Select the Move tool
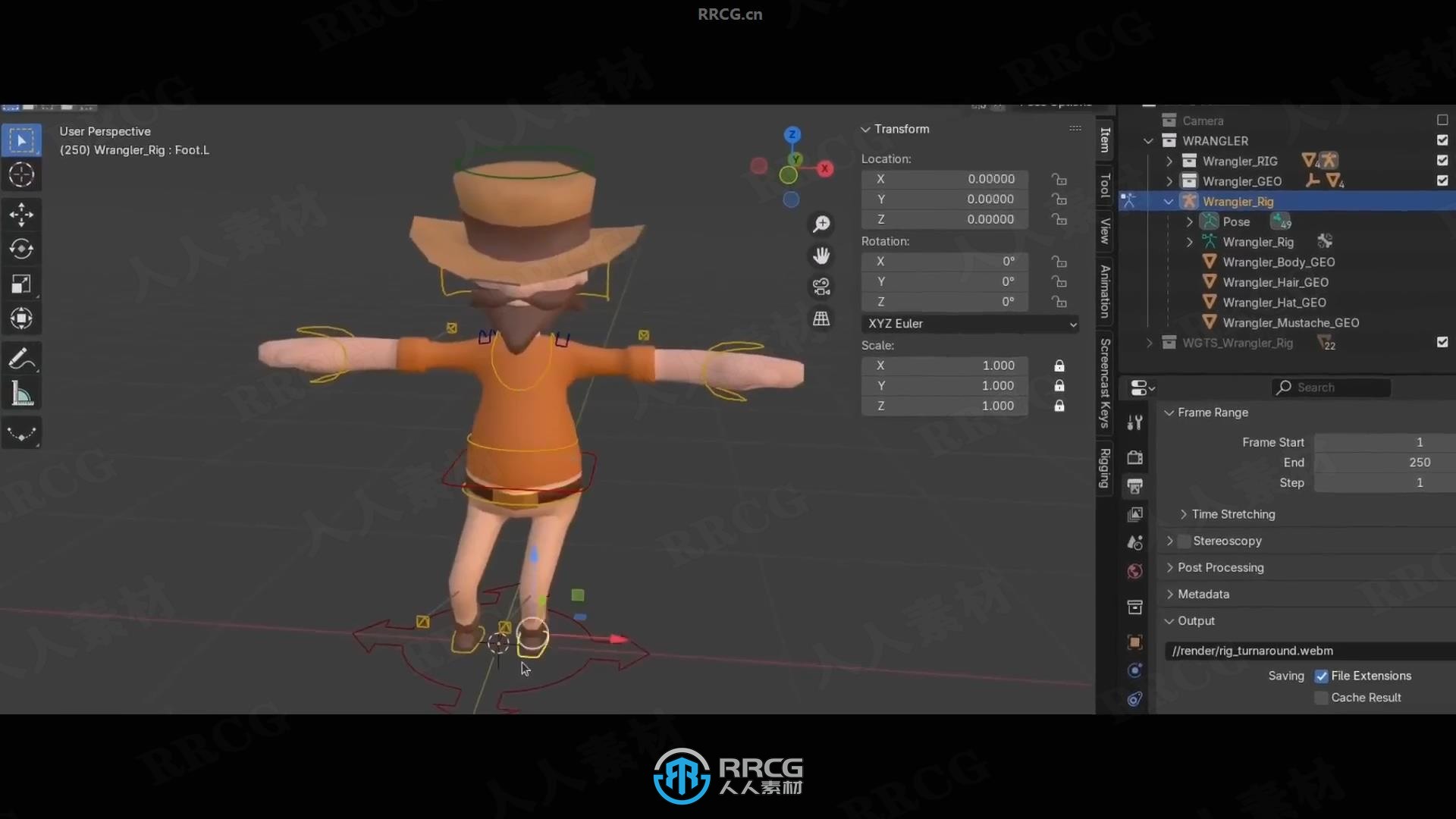The height and width of the screenshot is (819, 1456). [21, 215]
